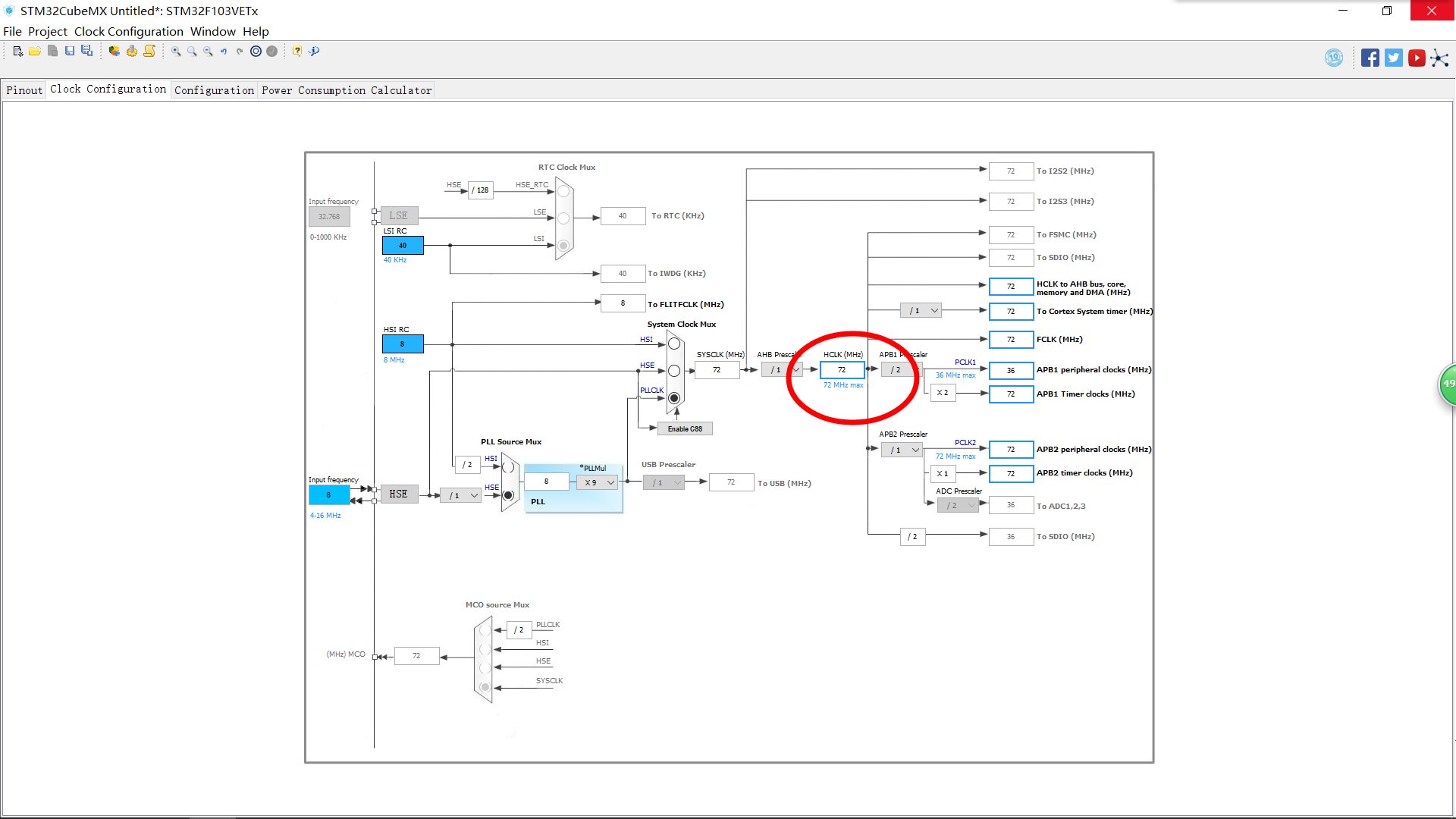Click the SYSCLK (MHz) 72 field
Viewport: 1456px width, 819px height.
pos(717,370)
